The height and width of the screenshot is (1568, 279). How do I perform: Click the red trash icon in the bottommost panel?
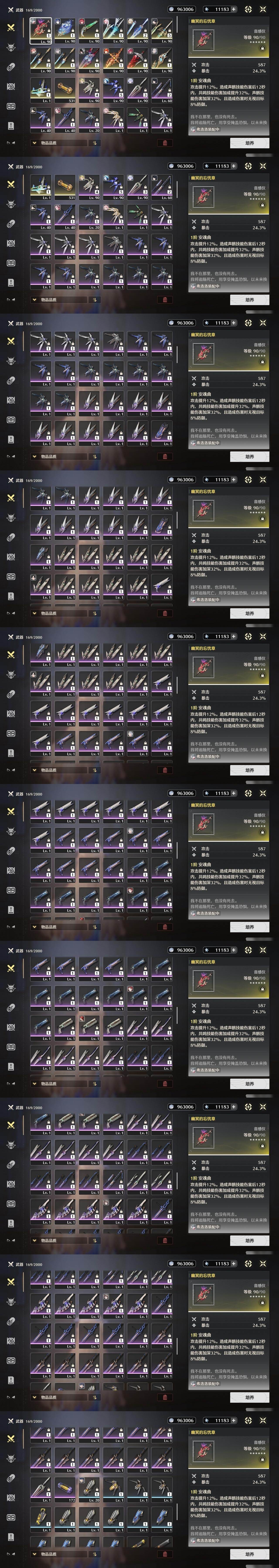[x=165, y=1554]
